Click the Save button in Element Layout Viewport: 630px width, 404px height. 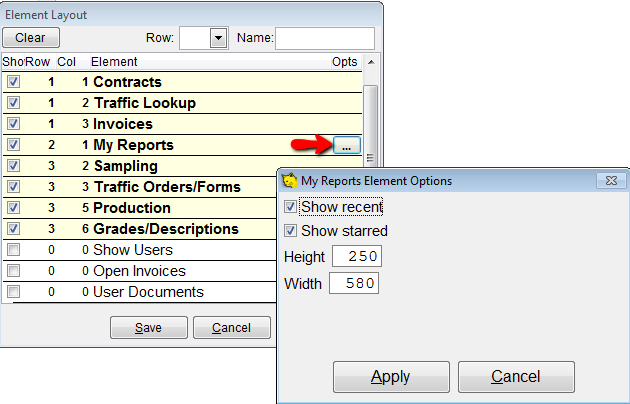pos(149,328)
